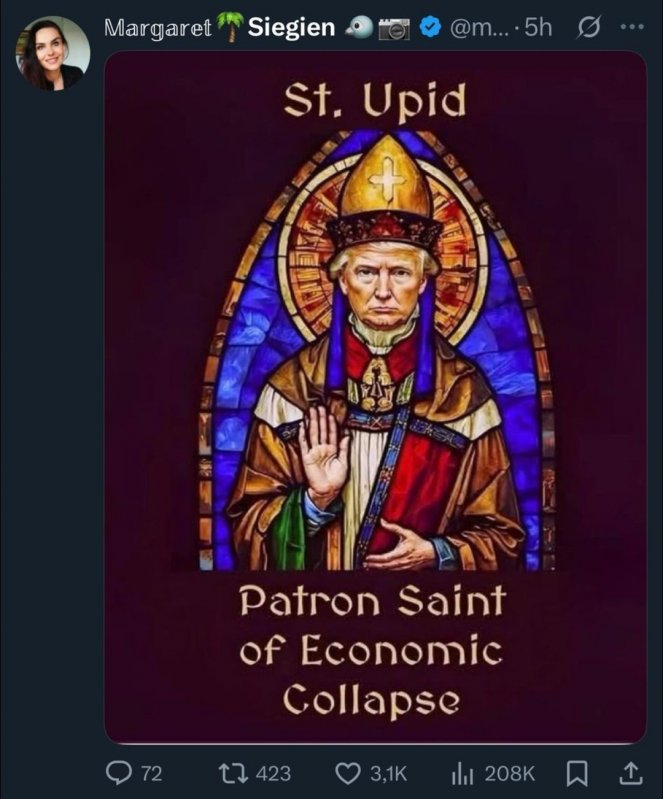
Task: Expand the three-dot more options menu
Action: [x=632, y=26]
